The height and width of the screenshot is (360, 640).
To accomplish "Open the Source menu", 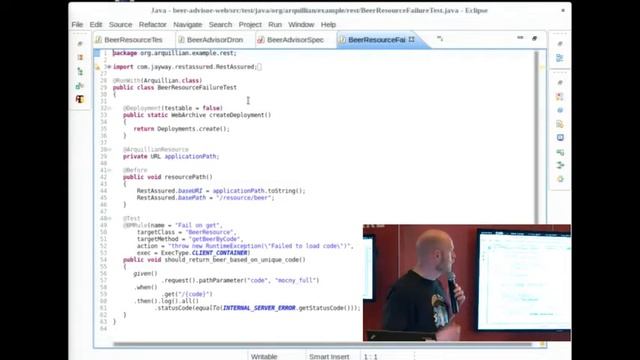I will click(x=120, y=24).
